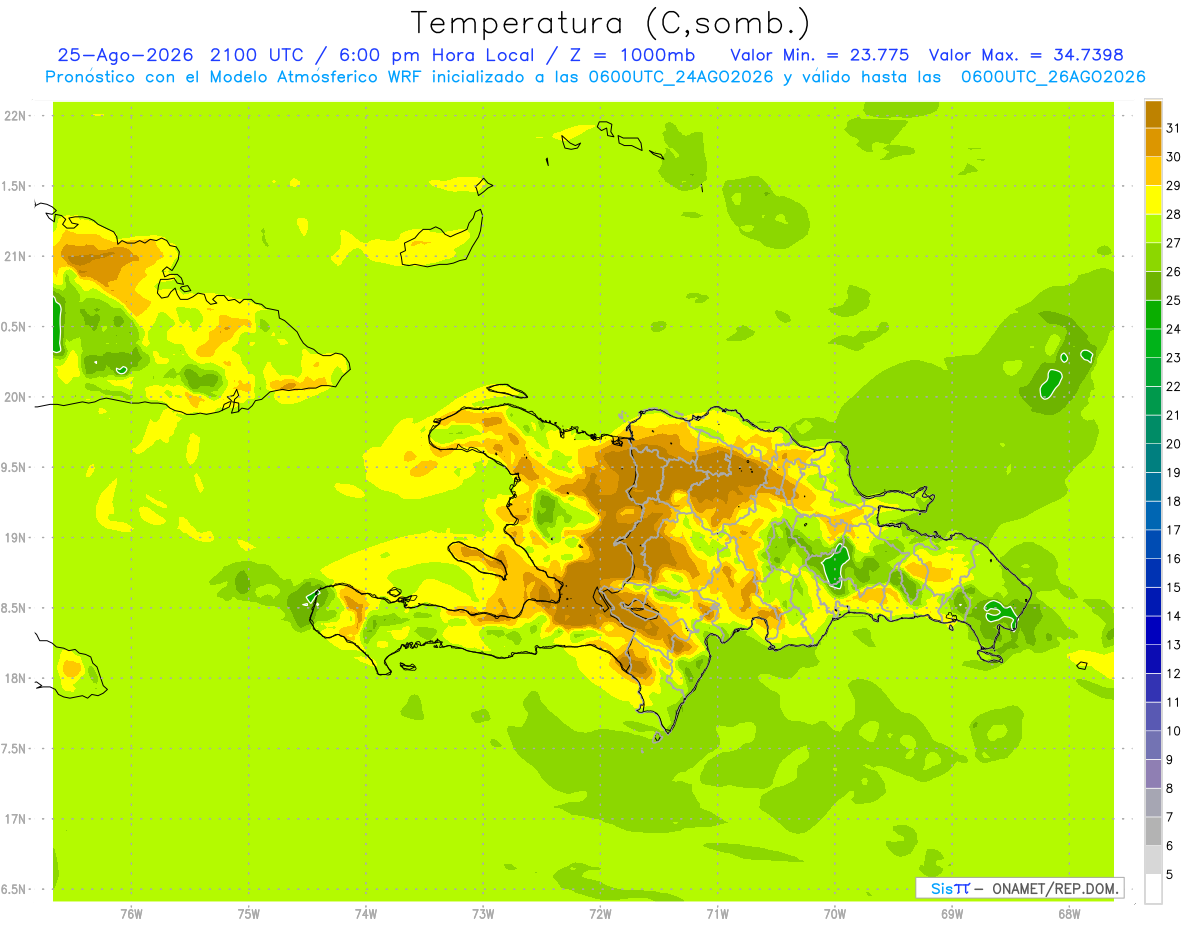This screenshot has width=1200, height=927.
Task: Click the '24' label on the color scale
Action: click(x=1174, y=329)
